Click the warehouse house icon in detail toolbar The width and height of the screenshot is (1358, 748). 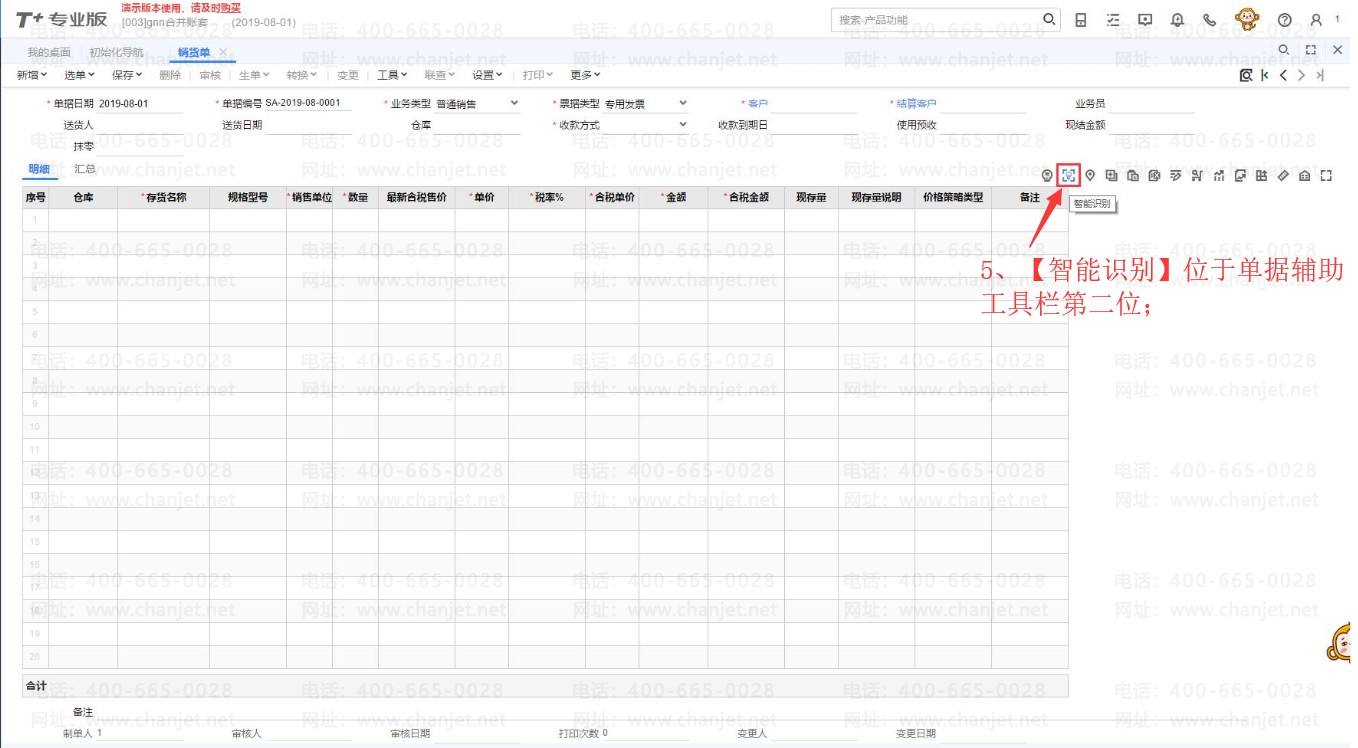point(1305,176)
